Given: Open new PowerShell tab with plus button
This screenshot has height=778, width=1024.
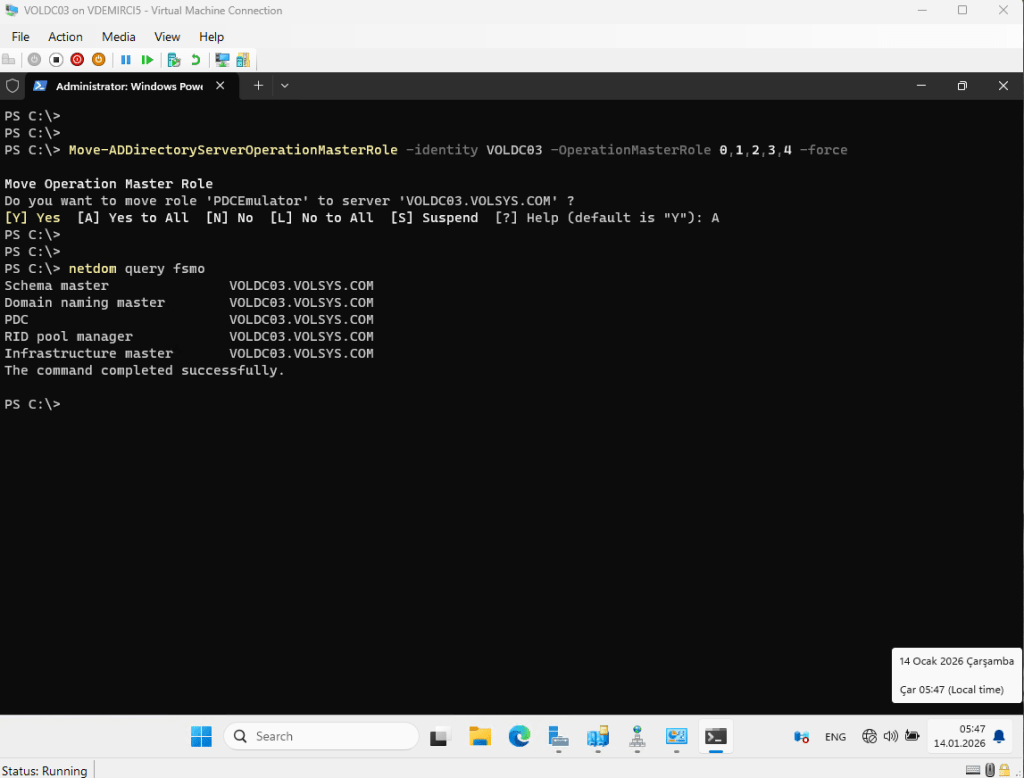Looking at the screenshot, I should tap(258, 86).
